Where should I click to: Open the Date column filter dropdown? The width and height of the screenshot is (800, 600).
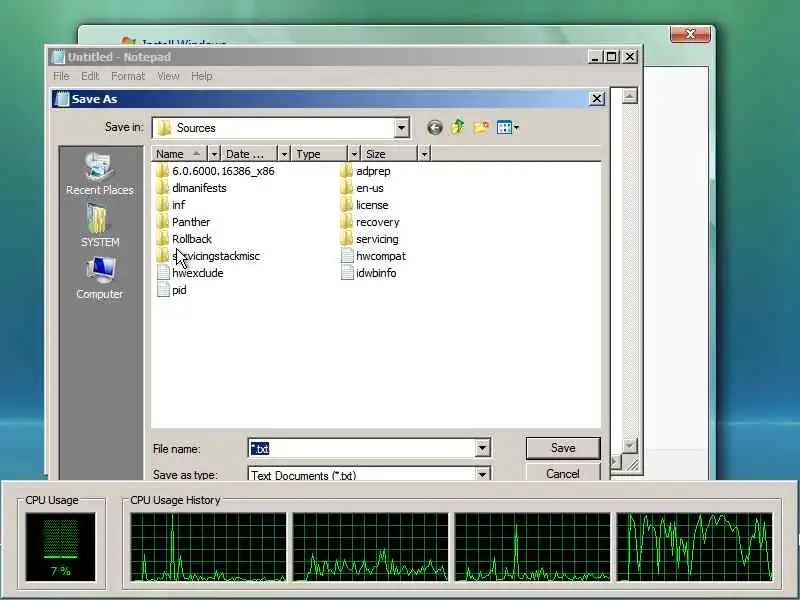pyautogui.click(x=284, y=154)
